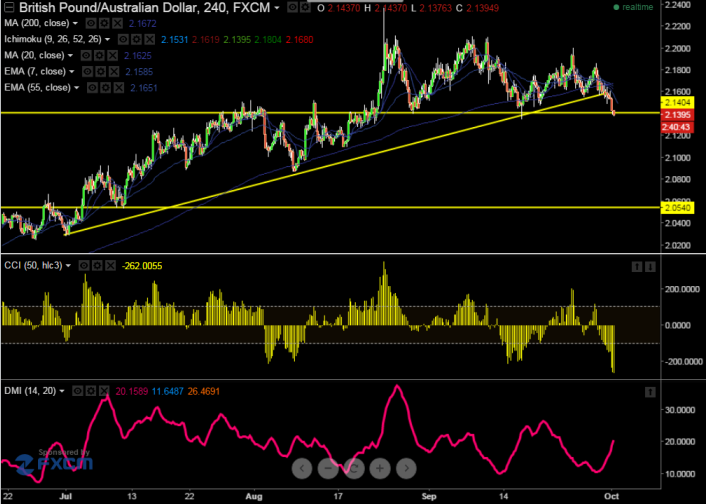
Task: Click the 2.2000 price axis label
Action: (x=678, y=49)
